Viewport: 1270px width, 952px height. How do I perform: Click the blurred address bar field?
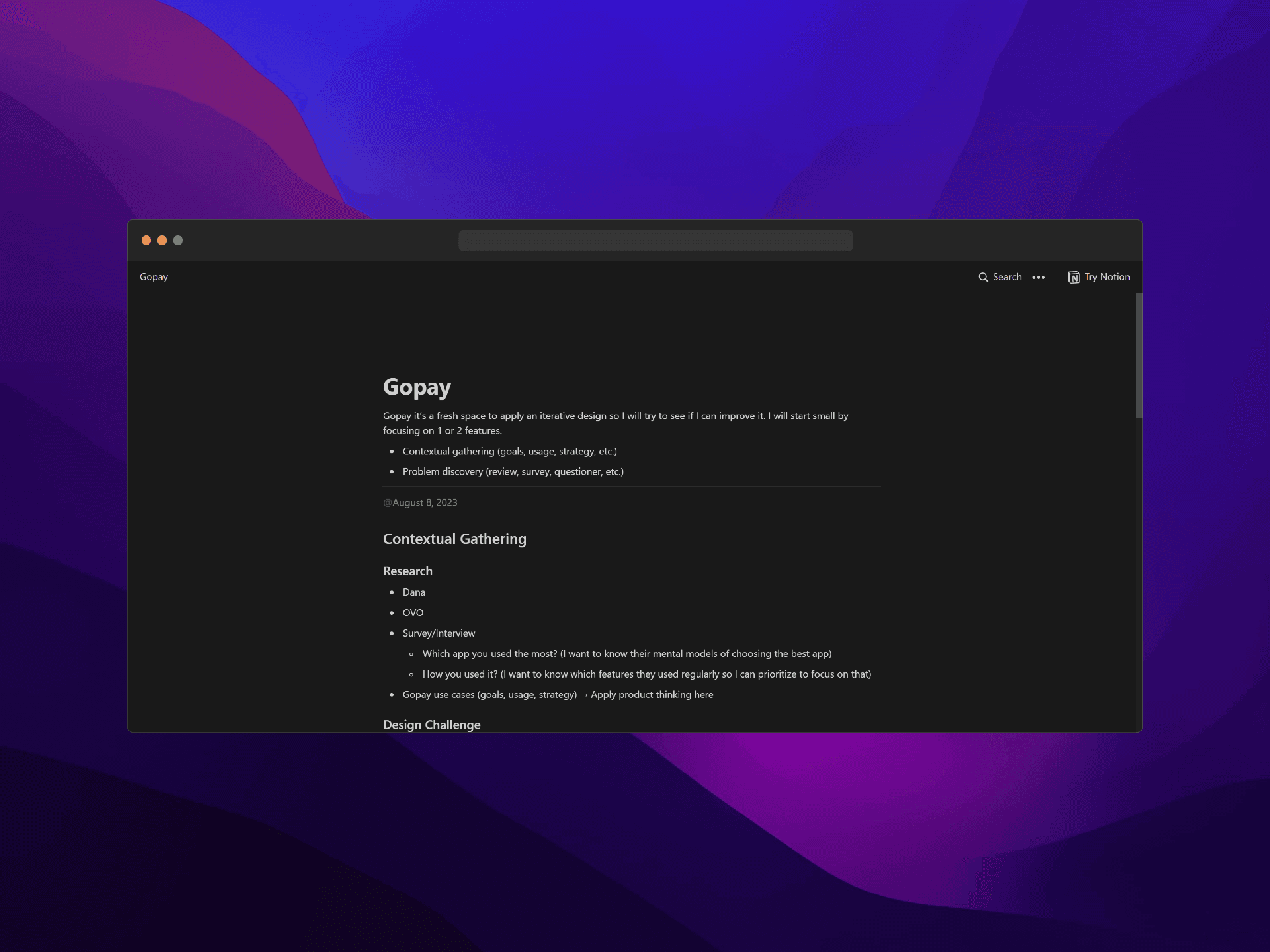pyautogui.click(x=656, y=241)
